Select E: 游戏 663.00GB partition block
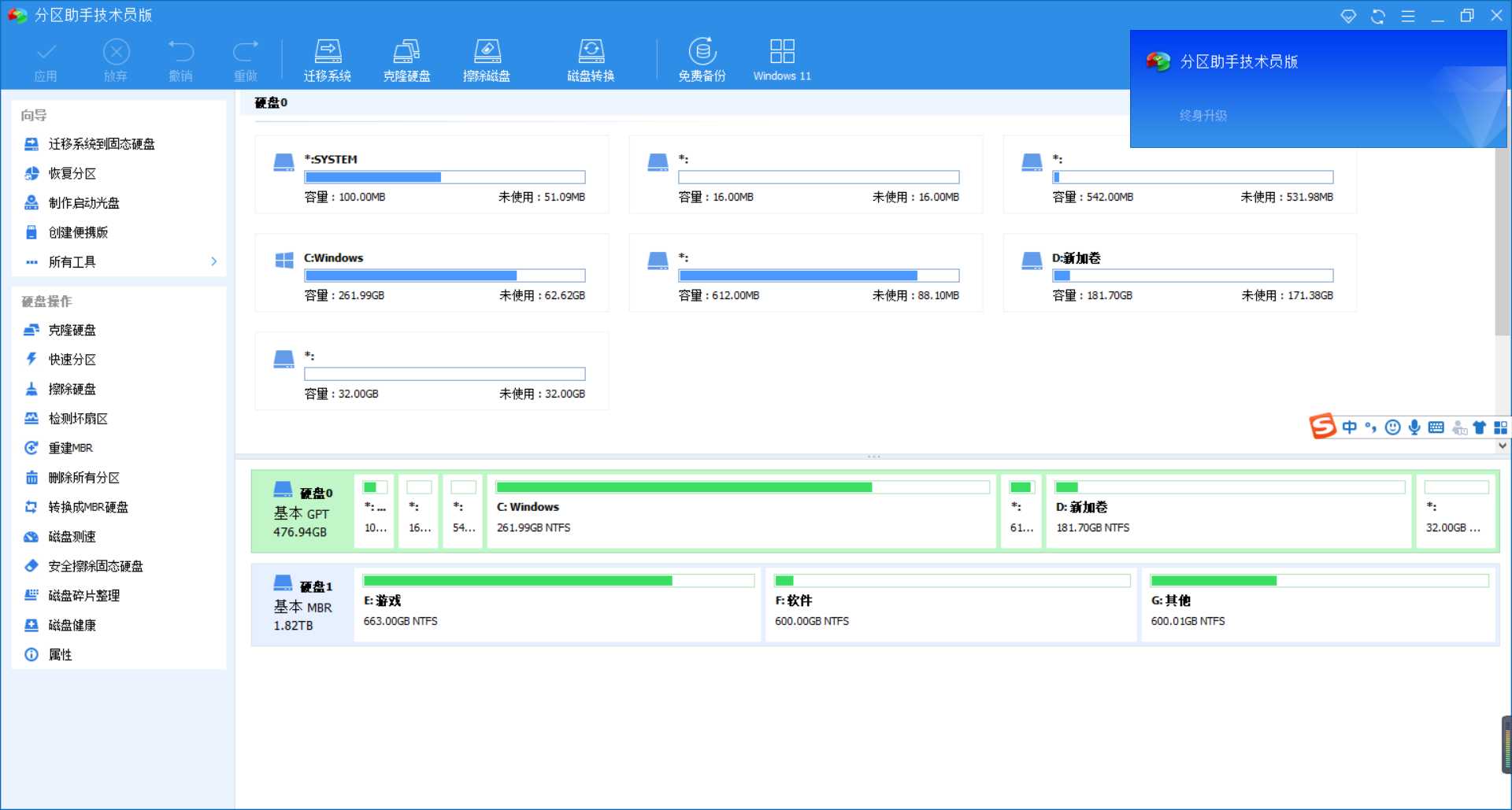The image size is (1512, 810). (x=558, y=605)
